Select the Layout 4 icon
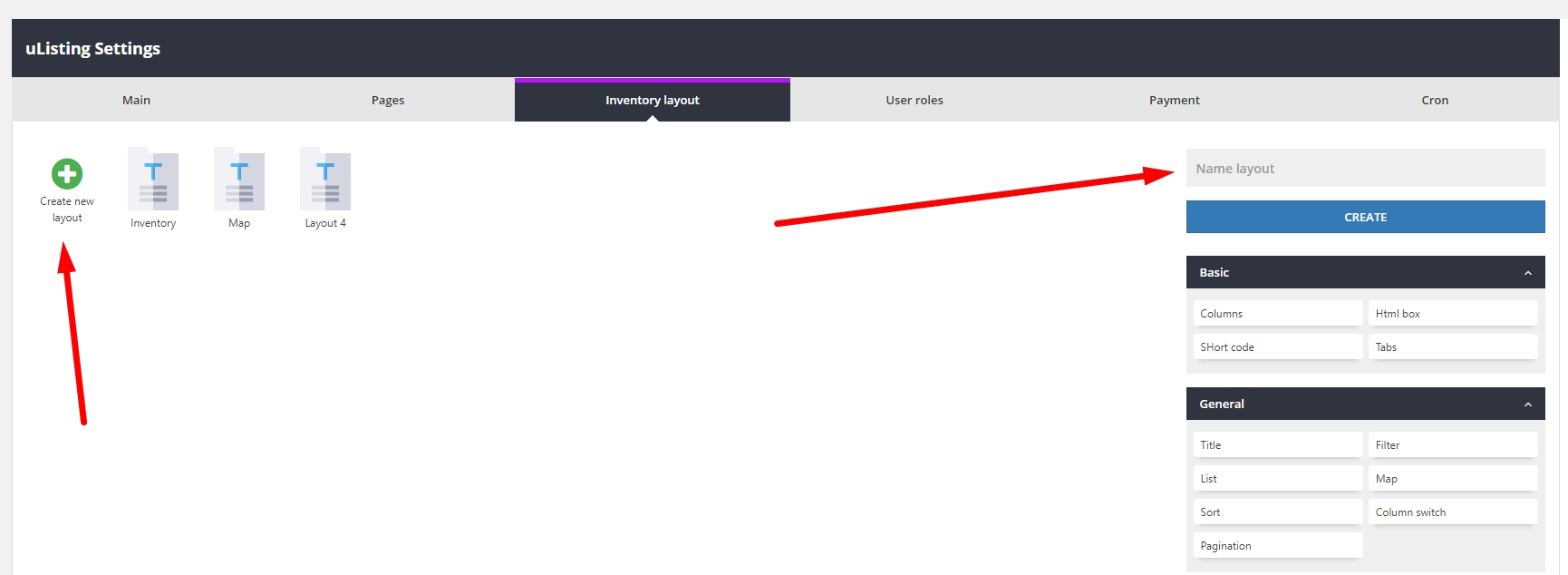 tap(325, 180)
